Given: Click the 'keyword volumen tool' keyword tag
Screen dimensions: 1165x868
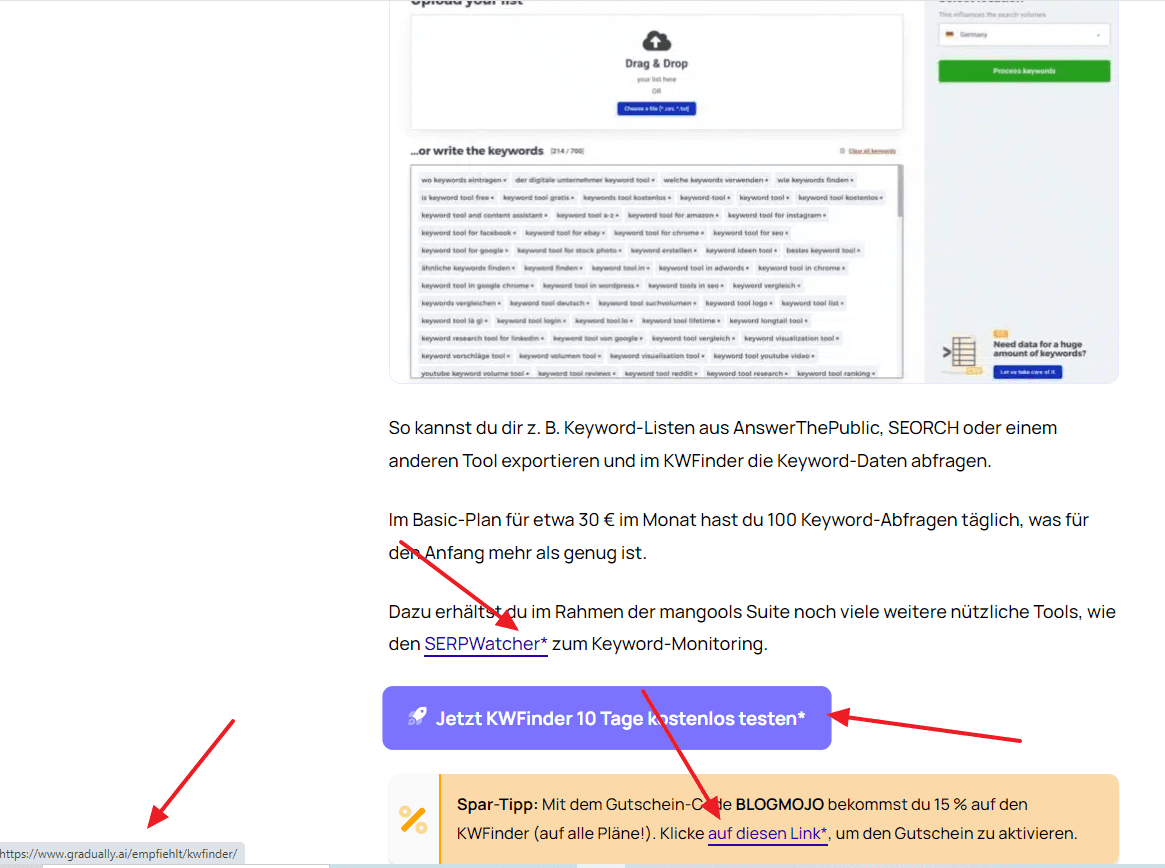Looking at the screenshot, I should point(560,356).
